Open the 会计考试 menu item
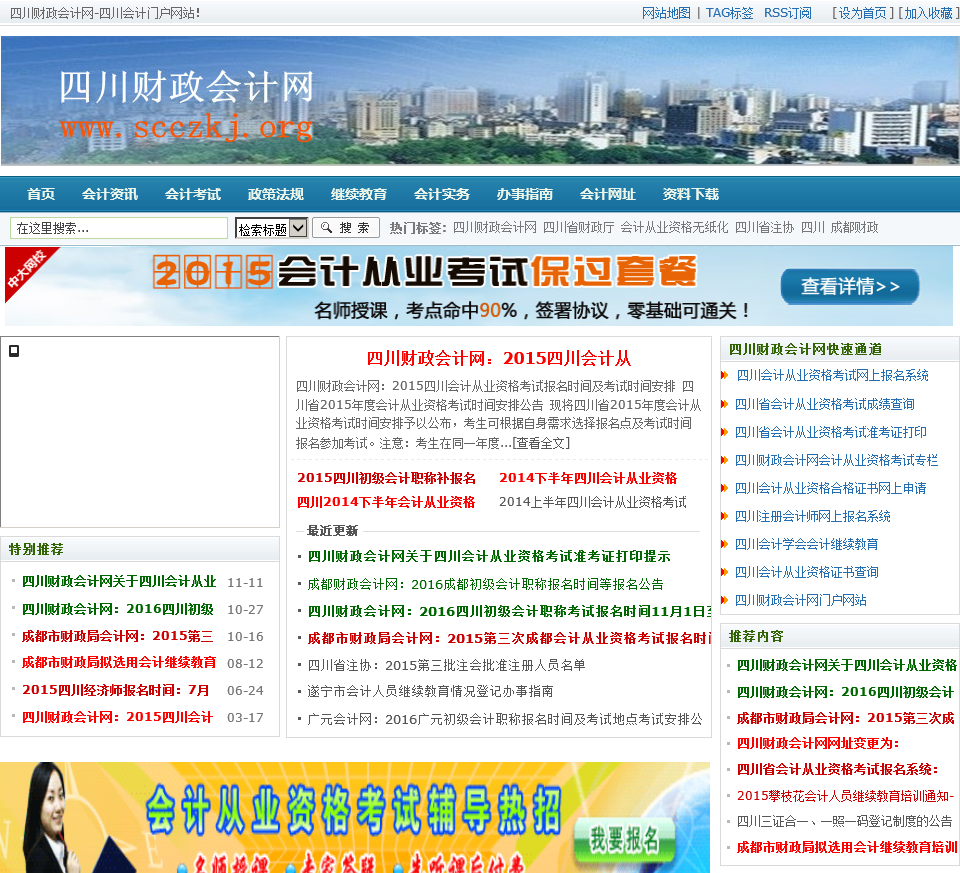 [193, 194]
